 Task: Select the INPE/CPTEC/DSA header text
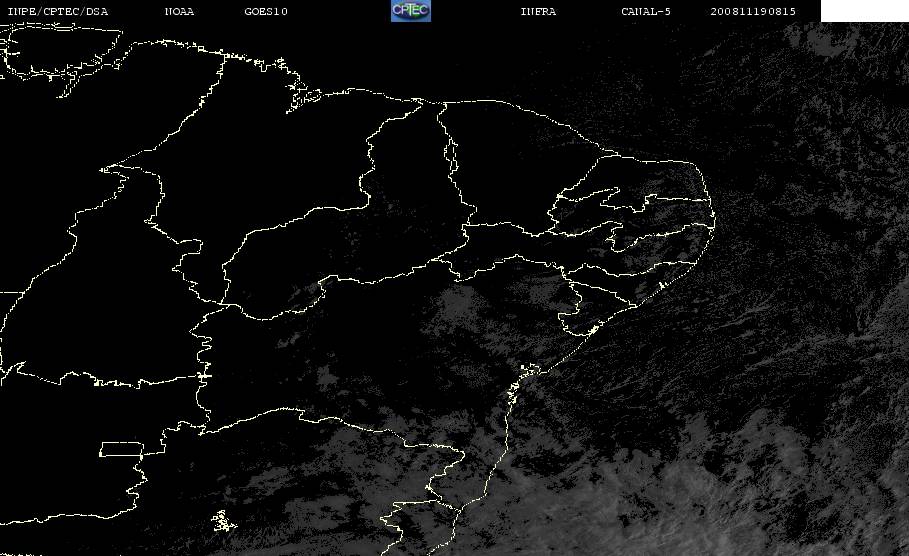point(58,12)
